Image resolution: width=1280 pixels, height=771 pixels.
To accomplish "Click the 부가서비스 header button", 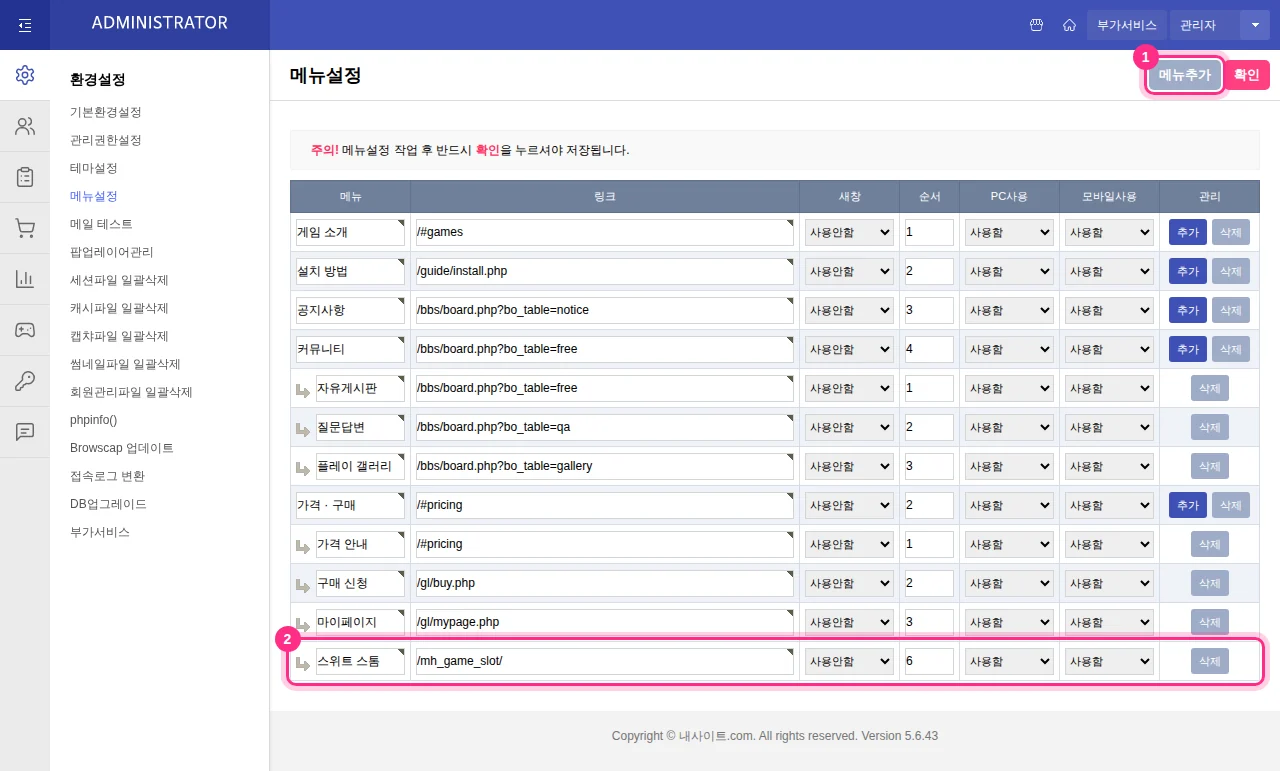I will coord(1127,25).
